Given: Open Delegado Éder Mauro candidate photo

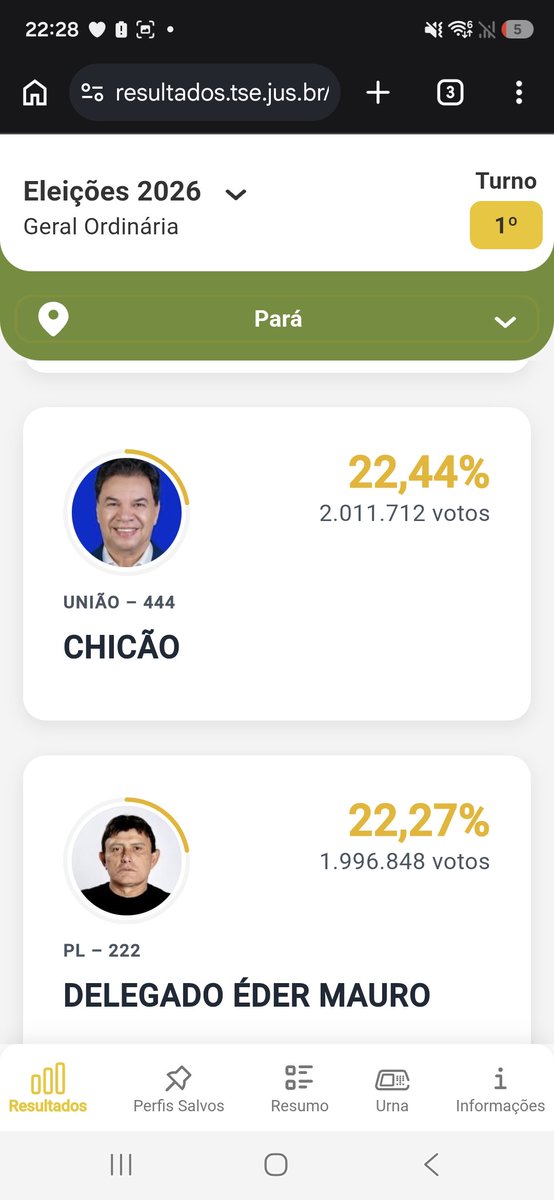Looking at the screenshot, I should [x=127, y=861].
